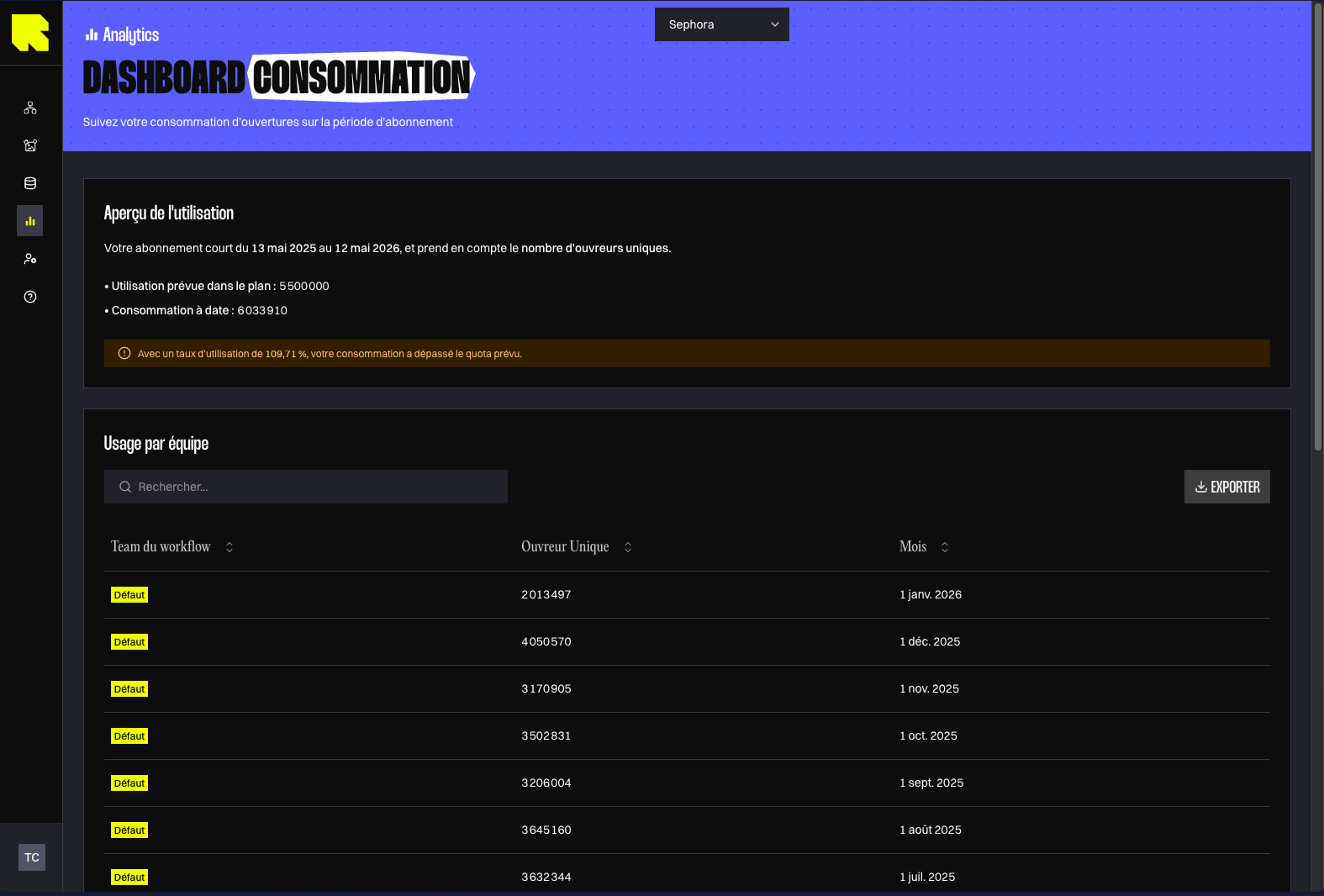This screenshot has width=1324, height=896.
Task: Click the date 1 sept. 2025
Action: point(931,783)
